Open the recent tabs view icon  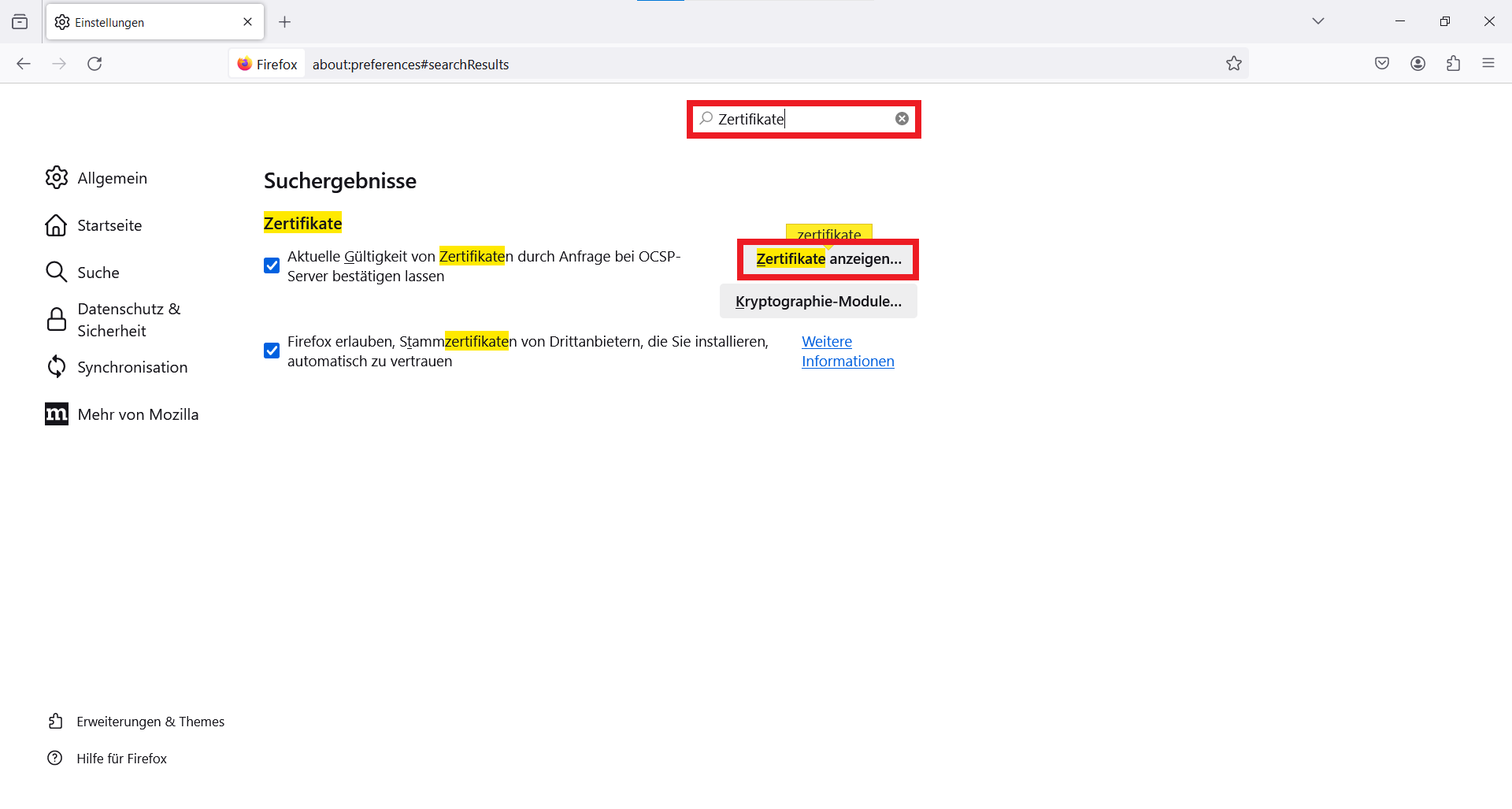(x=20, y=22)
